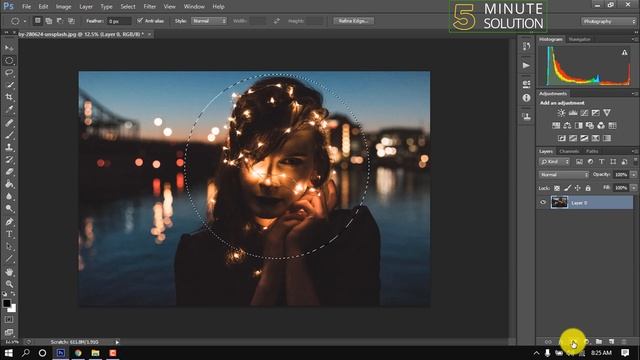This screenshot has width=640, height=360.
Task: Open the Fill slider arrow
Action: (633, 188)
